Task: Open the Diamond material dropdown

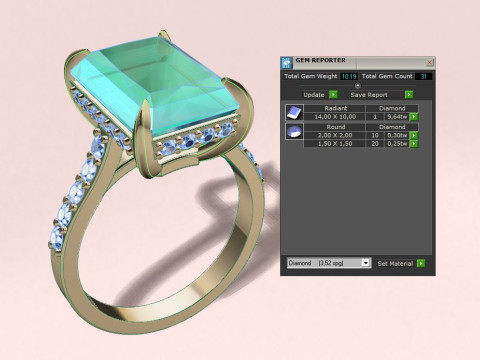Action: click(329, 263)
